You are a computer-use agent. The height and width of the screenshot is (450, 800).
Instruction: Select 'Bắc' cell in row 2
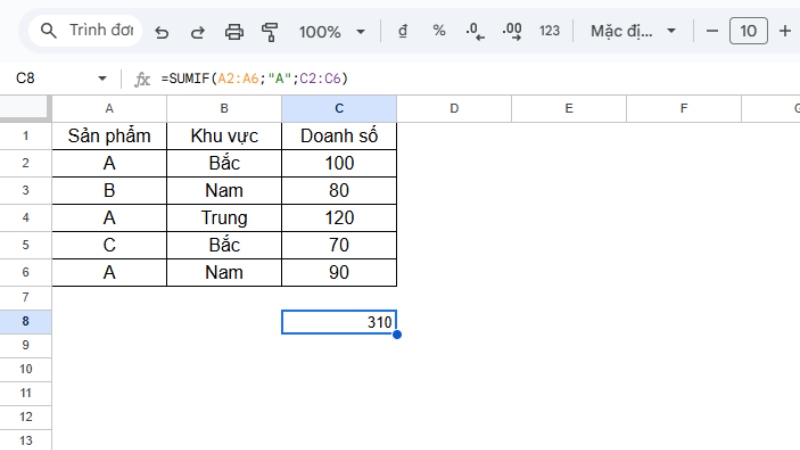coord(224,163)
